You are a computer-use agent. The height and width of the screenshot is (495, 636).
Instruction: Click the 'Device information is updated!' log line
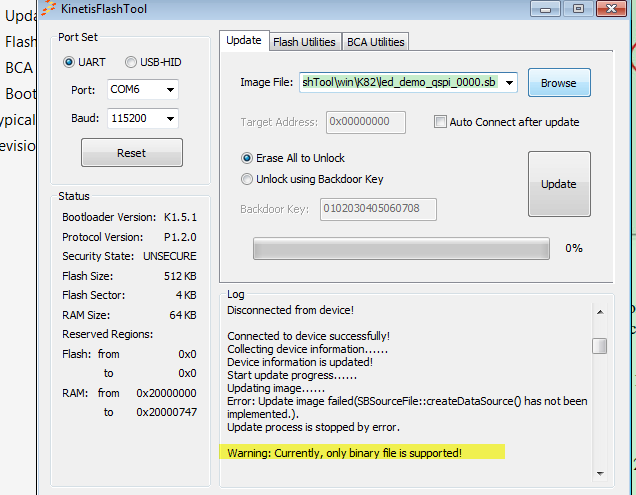(300, 362)
